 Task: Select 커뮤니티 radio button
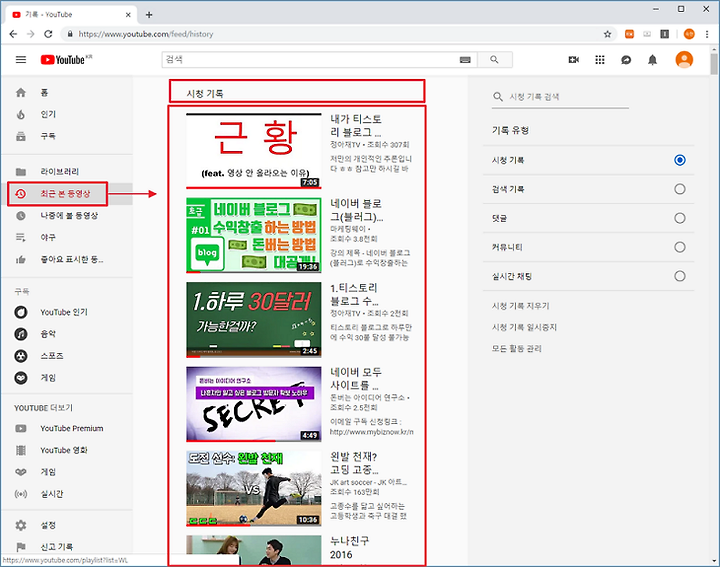click(x=680, y=247)
